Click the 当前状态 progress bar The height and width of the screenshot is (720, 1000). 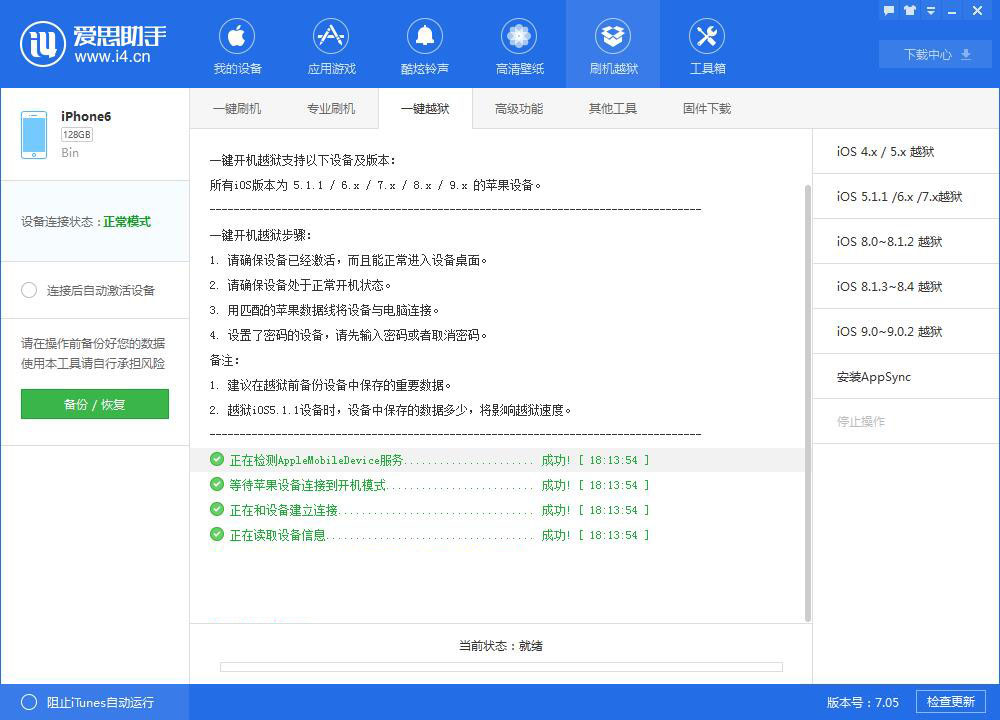pyautogui.click(x=501, y=666)
